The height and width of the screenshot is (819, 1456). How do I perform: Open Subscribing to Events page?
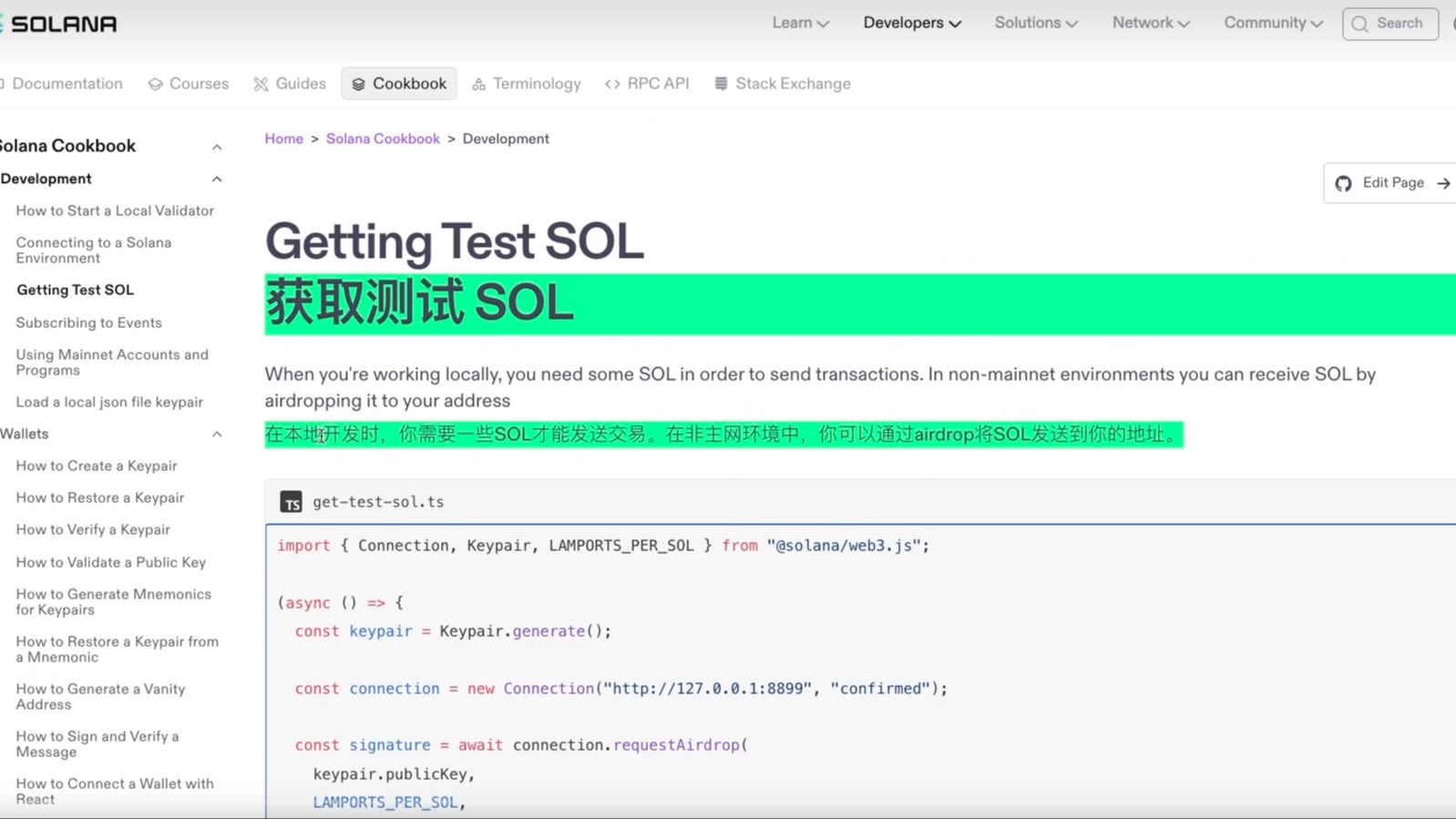click(x=88, y=322)
